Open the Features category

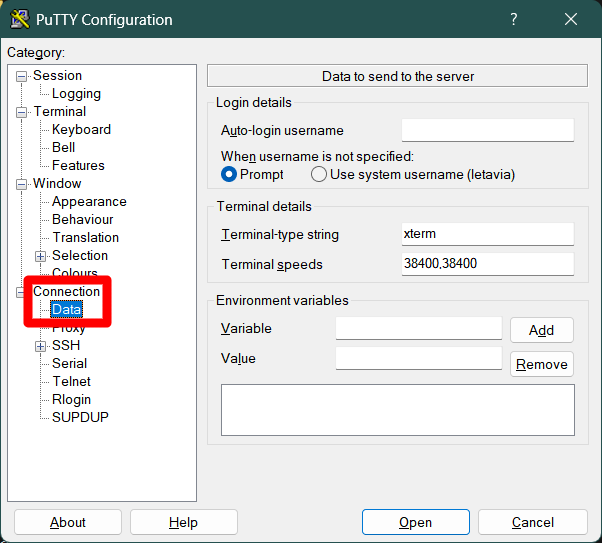tap(78, 166)
